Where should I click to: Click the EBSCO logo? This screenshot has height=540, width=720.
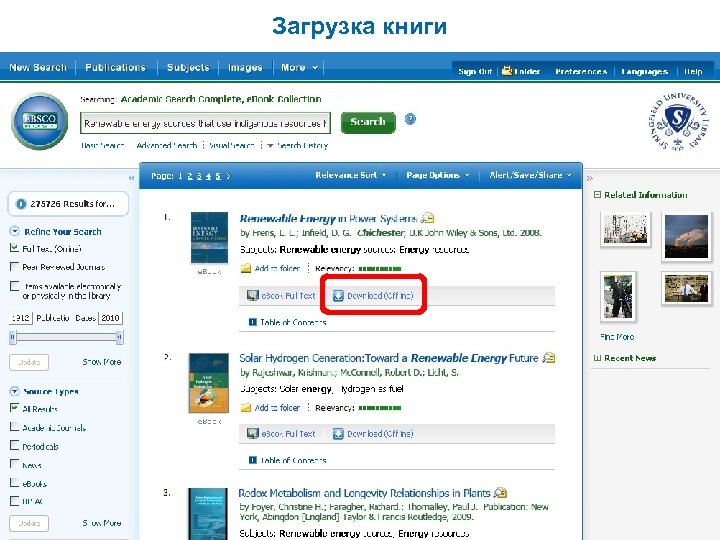tap(40, 122)
